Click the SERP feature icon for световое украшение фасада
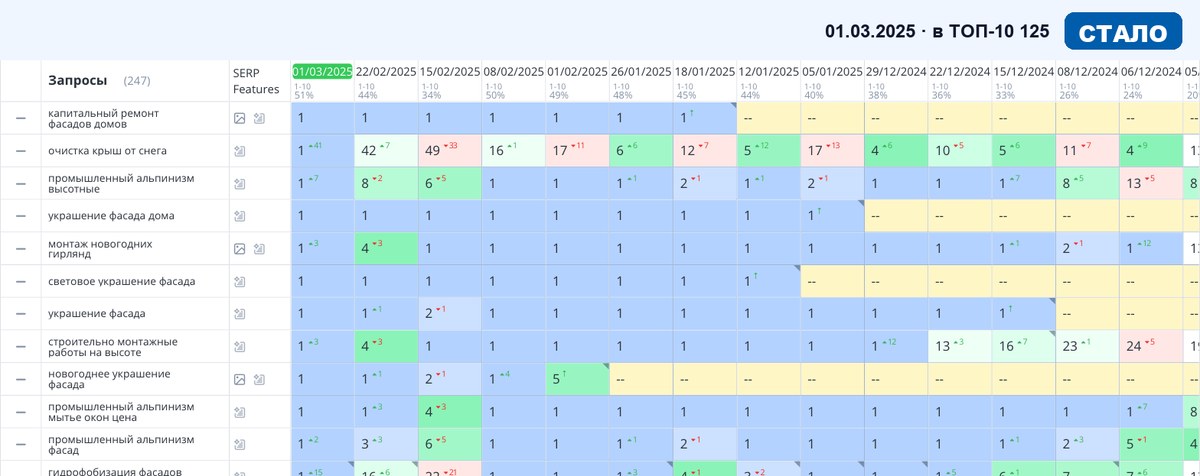1200x476 pixels. tap(239, 282)
